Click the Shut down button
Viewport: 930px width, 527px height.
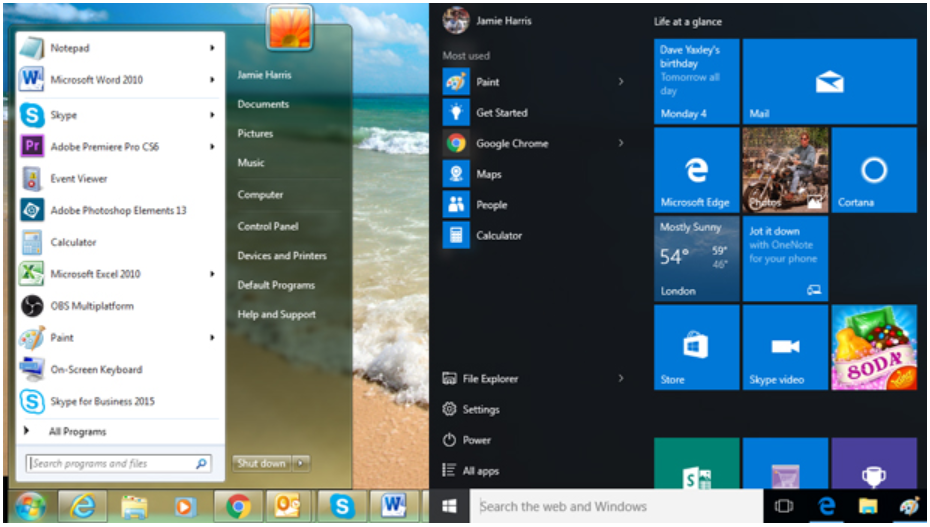(262, 463)
